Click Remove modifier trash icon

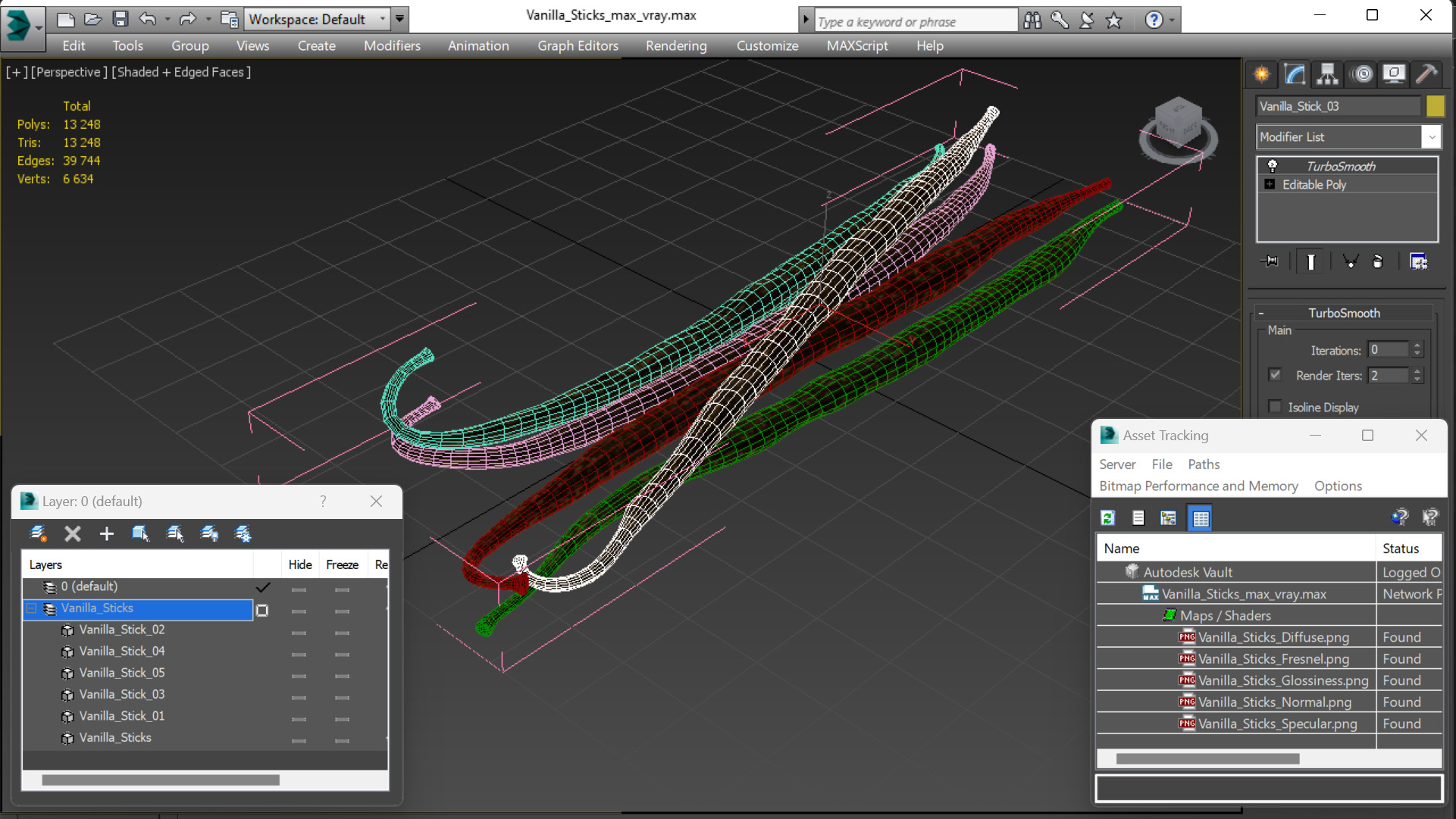[x=1377, y=261]
